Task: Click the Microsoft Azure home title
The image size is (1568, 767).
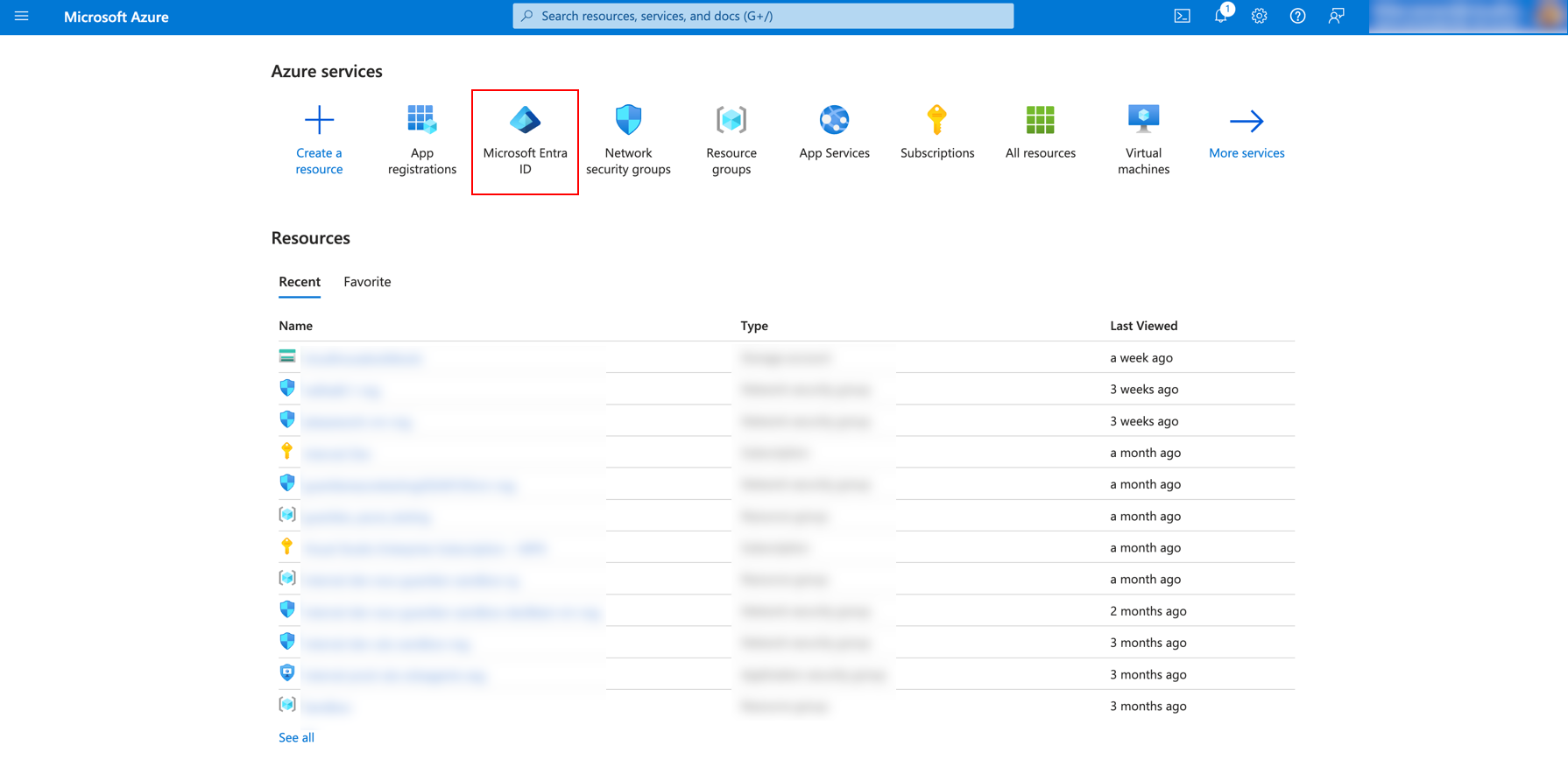Action: (116, 17)
